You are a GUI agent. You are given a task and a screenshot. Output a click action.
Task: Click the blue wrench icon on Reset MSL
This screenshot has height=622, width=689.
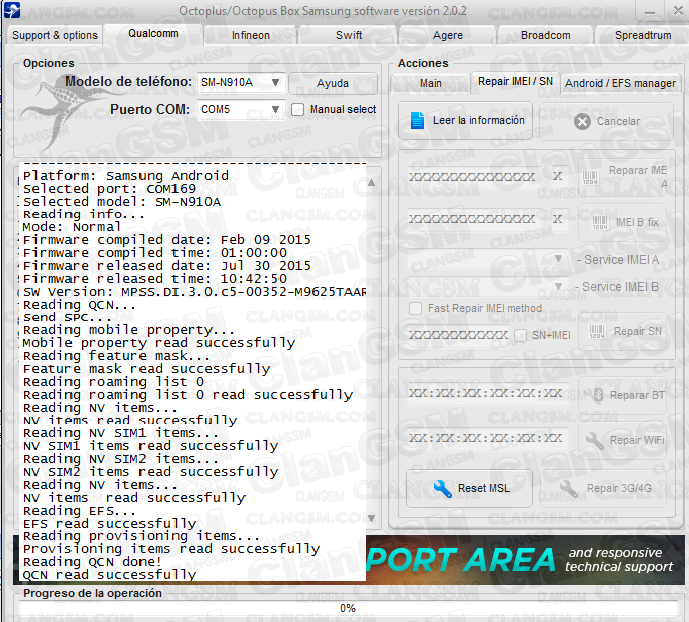tap(442, 488)
